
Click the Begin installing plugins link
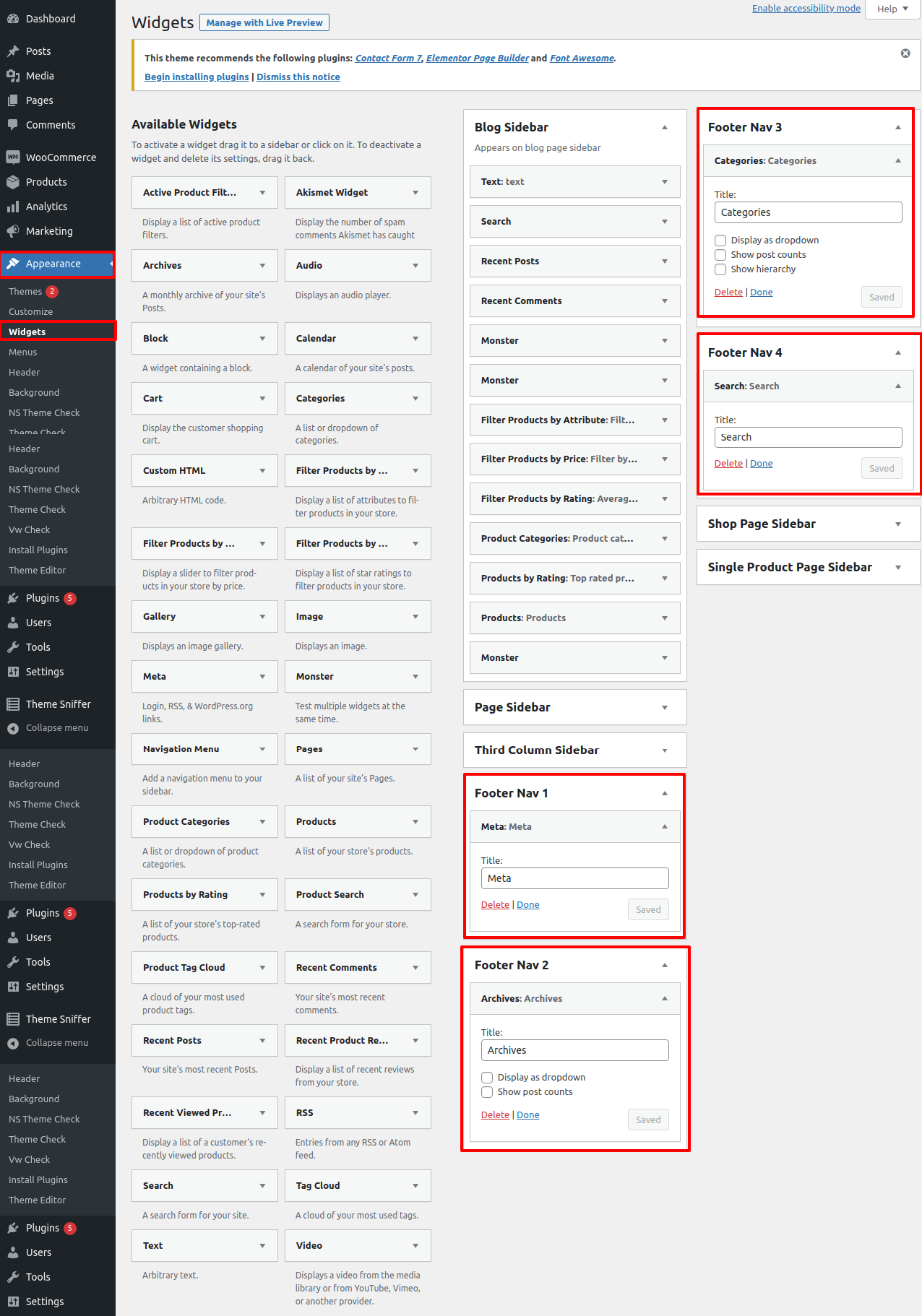tap(197, 77)
